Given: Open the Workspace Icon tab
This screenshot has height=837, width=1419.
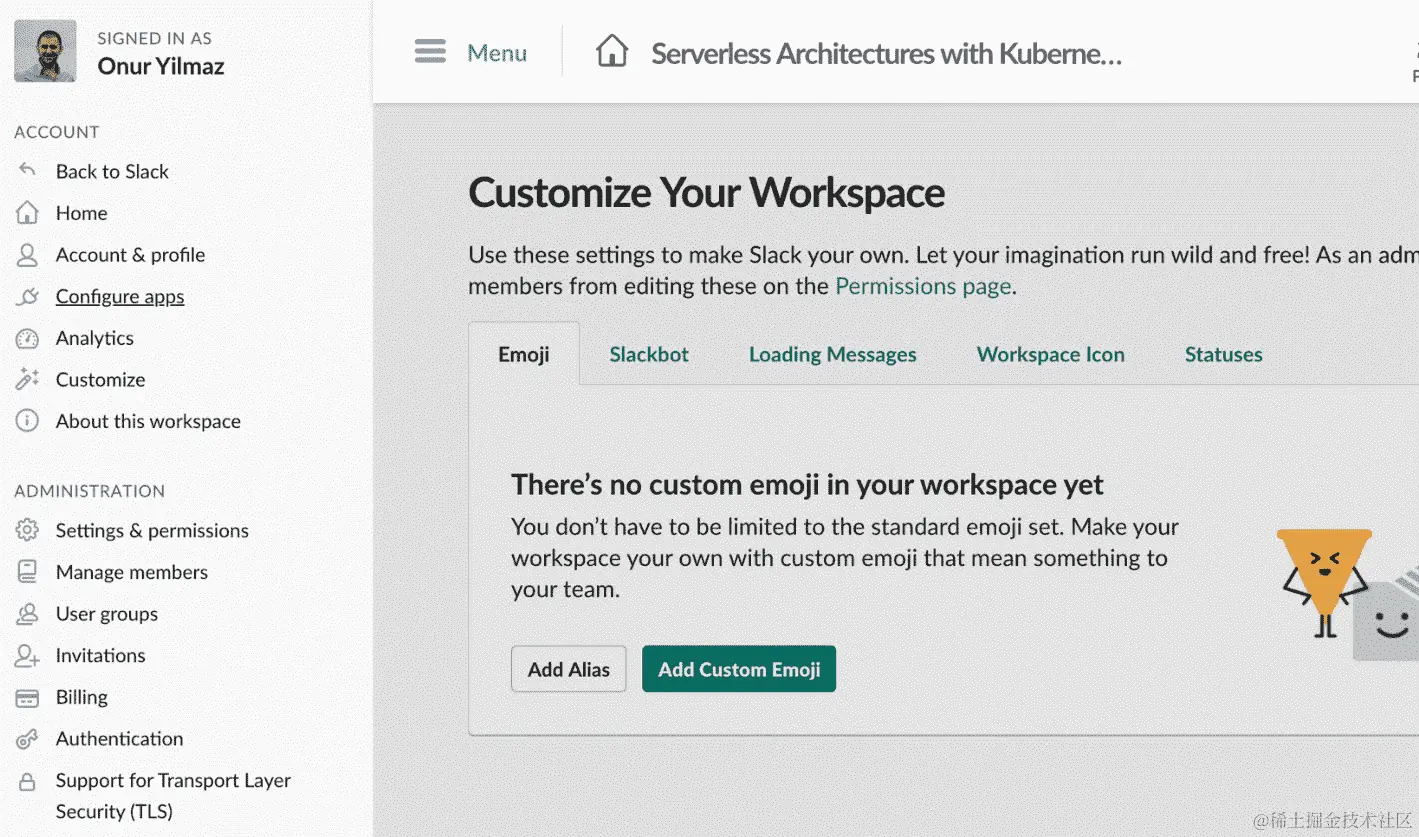Looking at the screenshot, I should tap(1050, 354).
